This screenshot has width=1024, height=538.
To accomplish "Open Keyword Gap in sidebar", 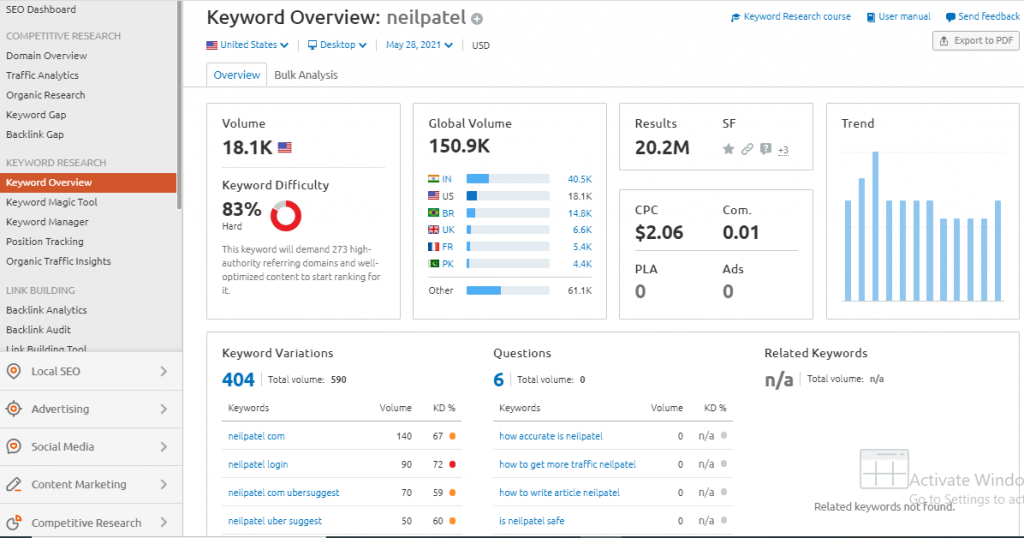I will point(36,115).
